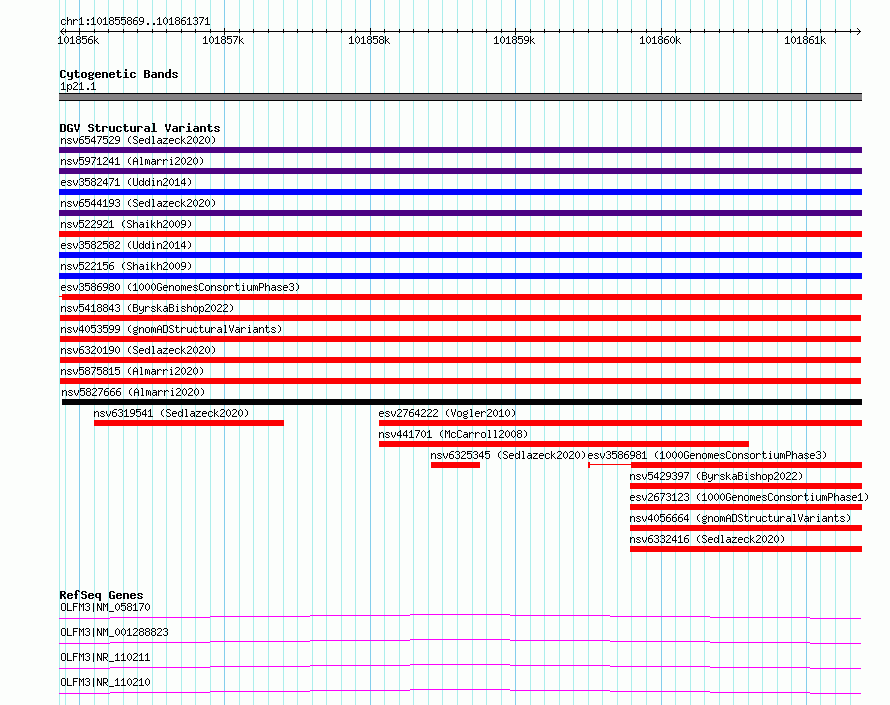
Task: Open the esv3582471 (Uddin2014) variant label
Action: pos(126,182)
